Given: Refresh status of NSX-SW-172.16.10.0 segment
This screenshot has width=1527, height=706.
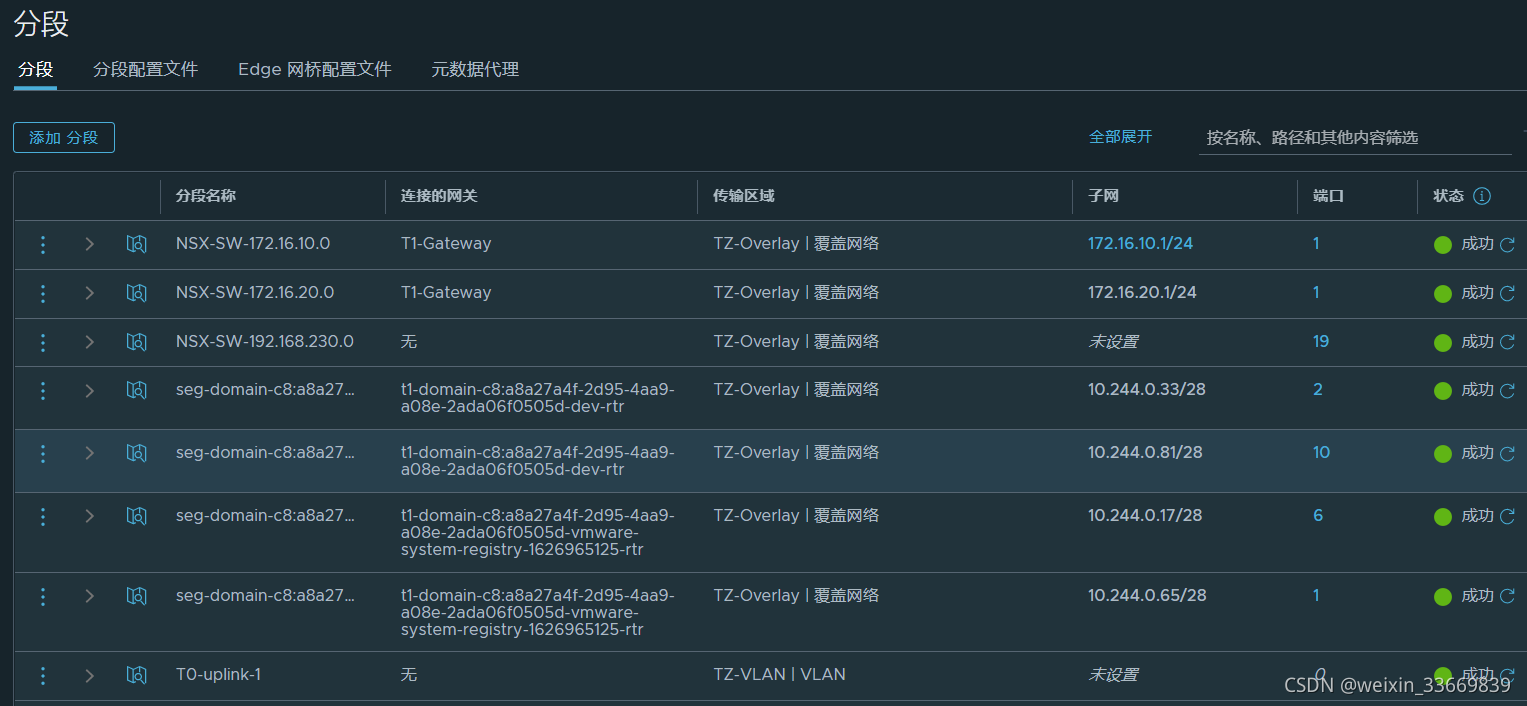Looking at the screenshot, I should tap(1507, 244).
